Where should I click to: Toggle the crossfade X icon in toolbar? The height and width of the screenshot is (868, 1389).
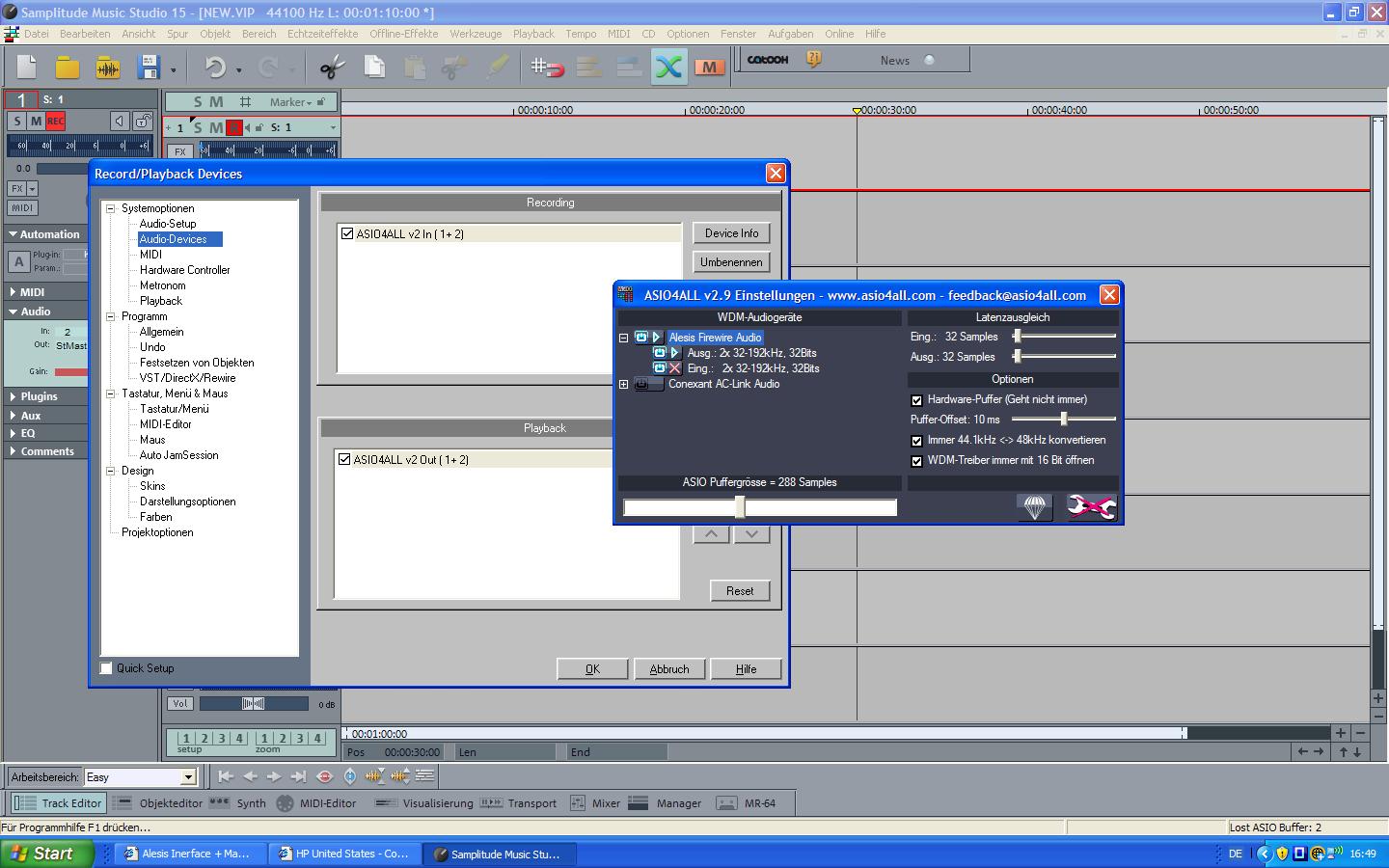(668, 67)
